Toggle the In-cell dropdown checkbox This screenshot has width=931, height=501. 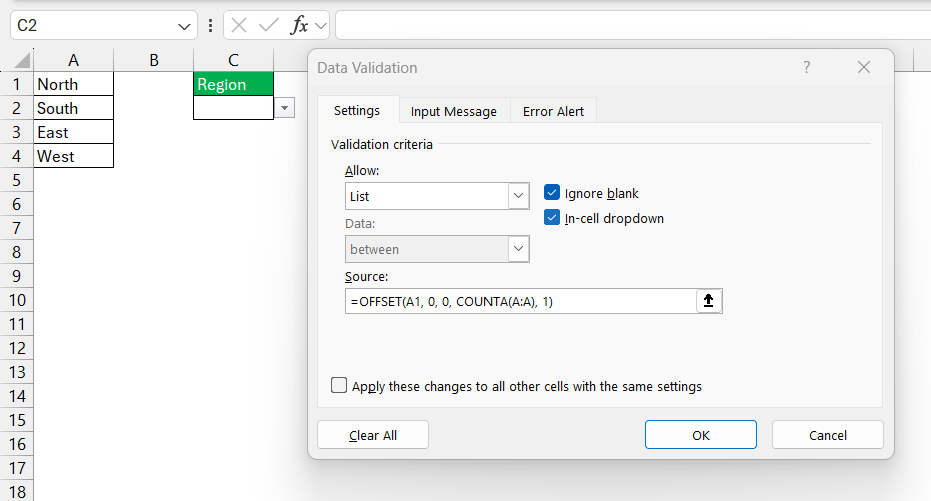click(552, 217)
